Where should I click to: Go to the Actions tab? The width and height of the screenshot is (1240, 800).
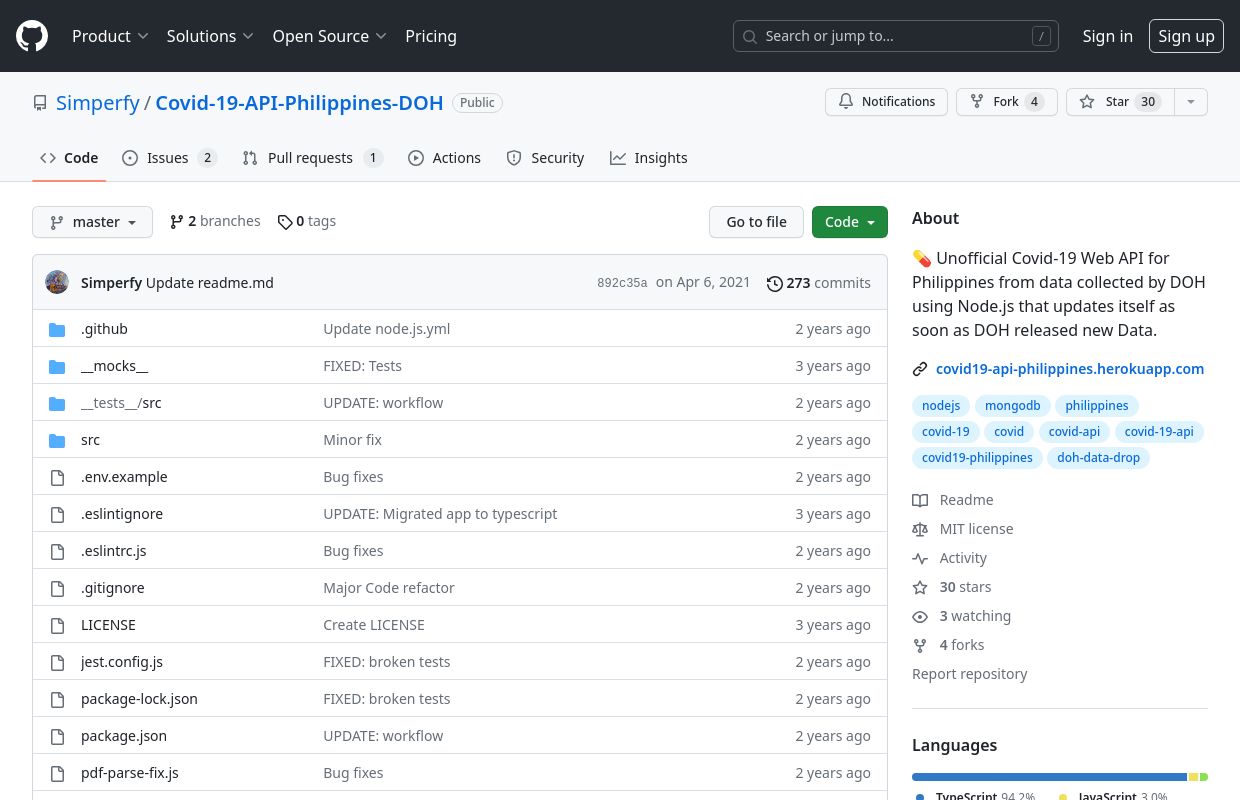point(444,158)
